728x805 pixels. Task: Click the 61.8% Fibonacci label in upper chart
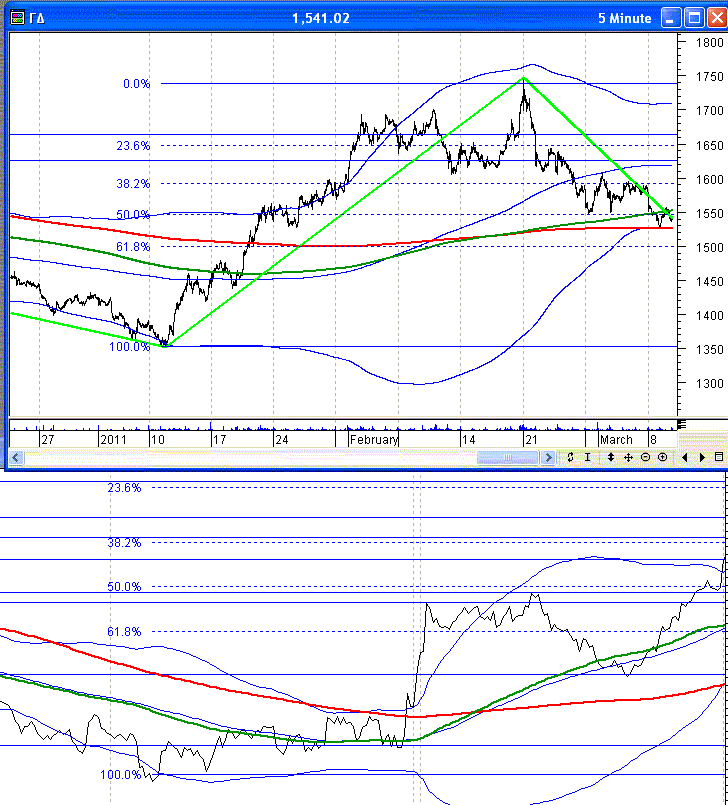(x=134, y=247)
